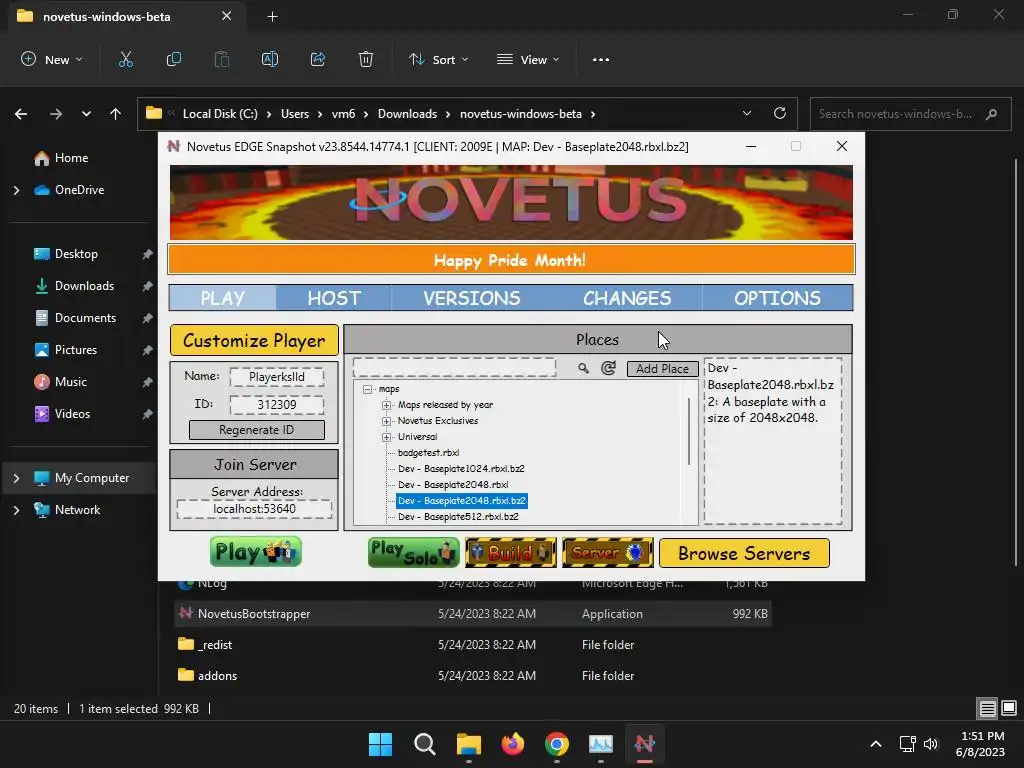Open the New dropdown in Explorer

(52, 59)
